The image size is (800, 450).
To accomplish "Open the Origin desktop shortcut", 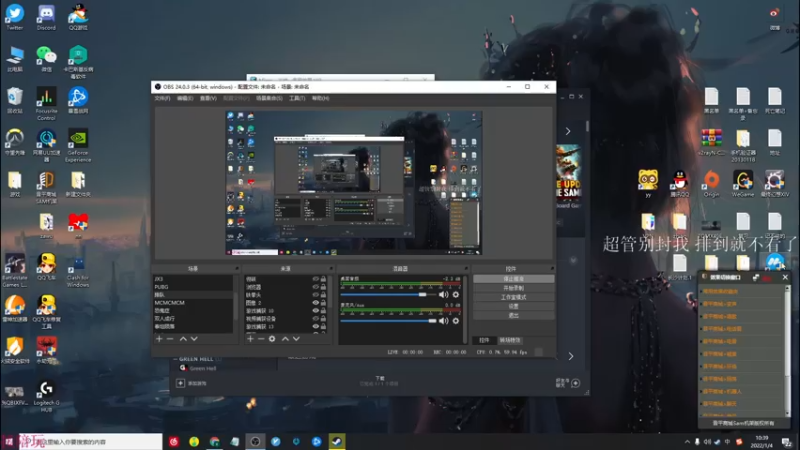I will tap(711, 184).
